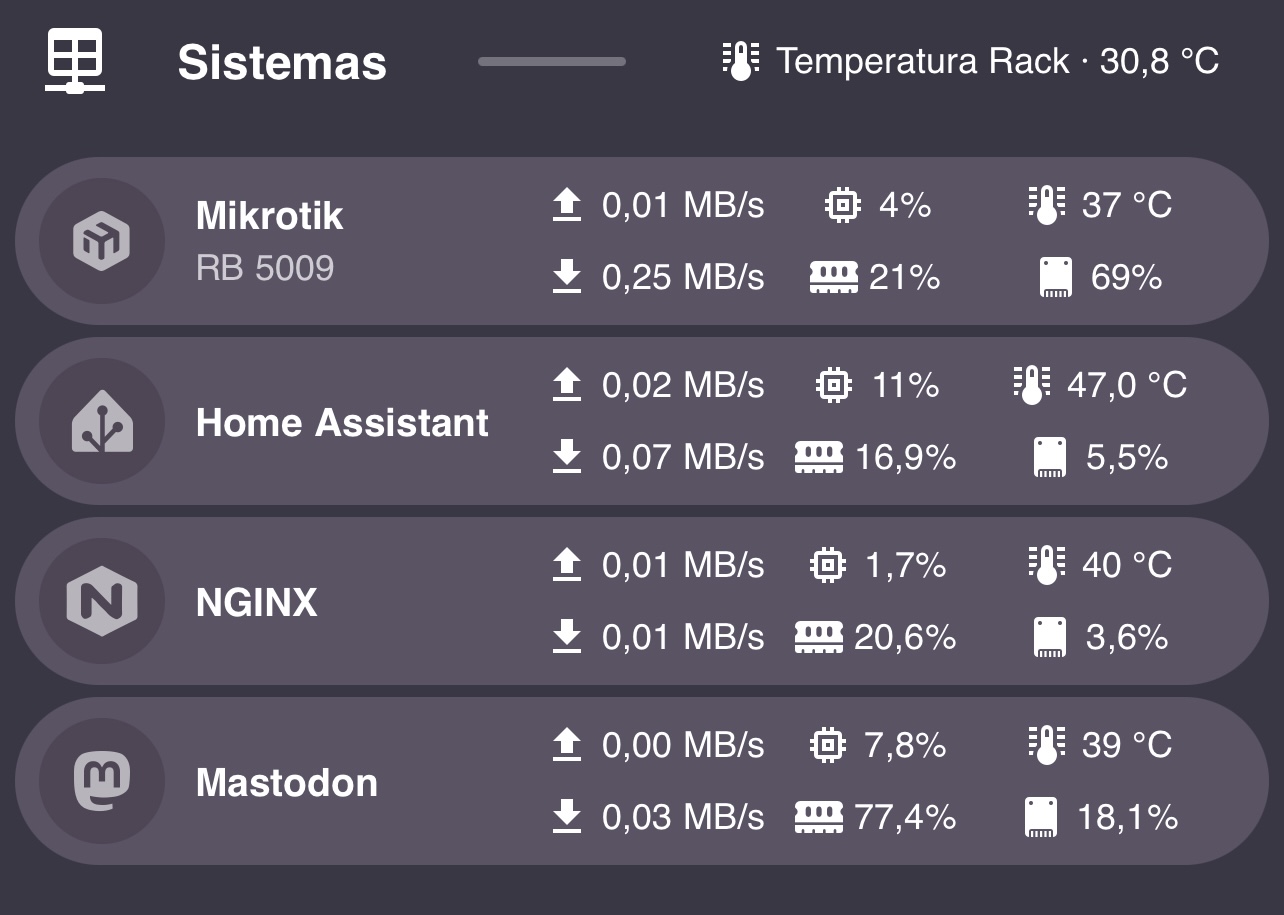The height and width of the screenshot is (915, 1284).
Task: Select the NGINX system name
Action: tap(257, 602)
